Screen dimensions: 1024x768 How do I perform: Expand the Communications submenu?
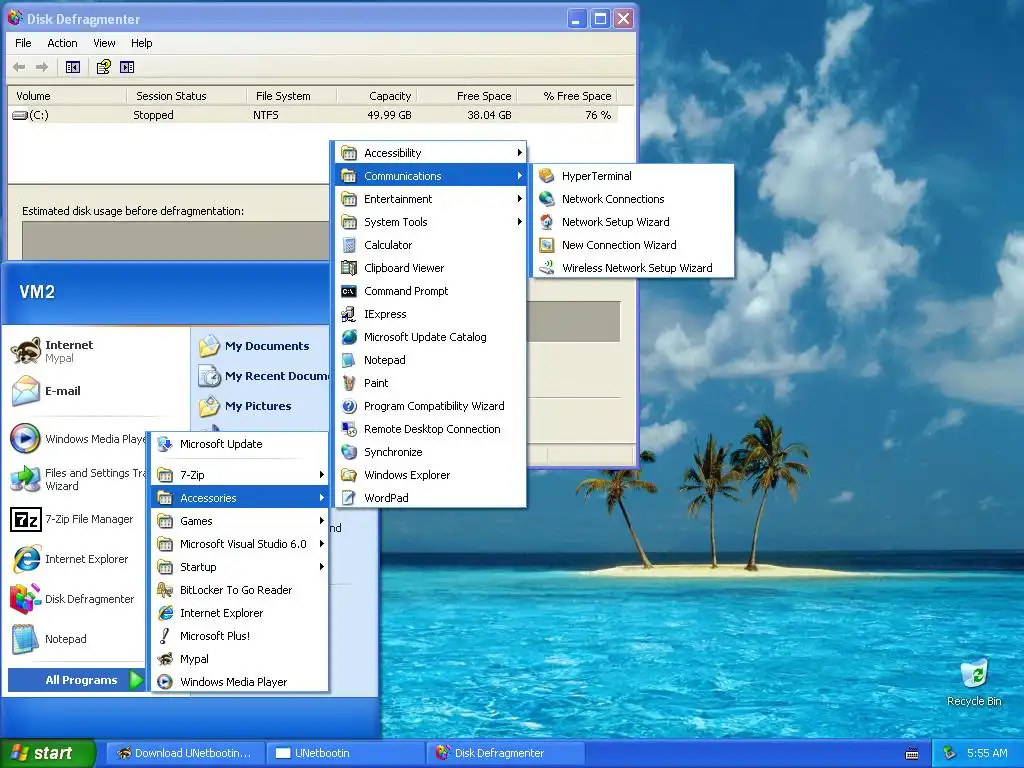tap(431, 176)
